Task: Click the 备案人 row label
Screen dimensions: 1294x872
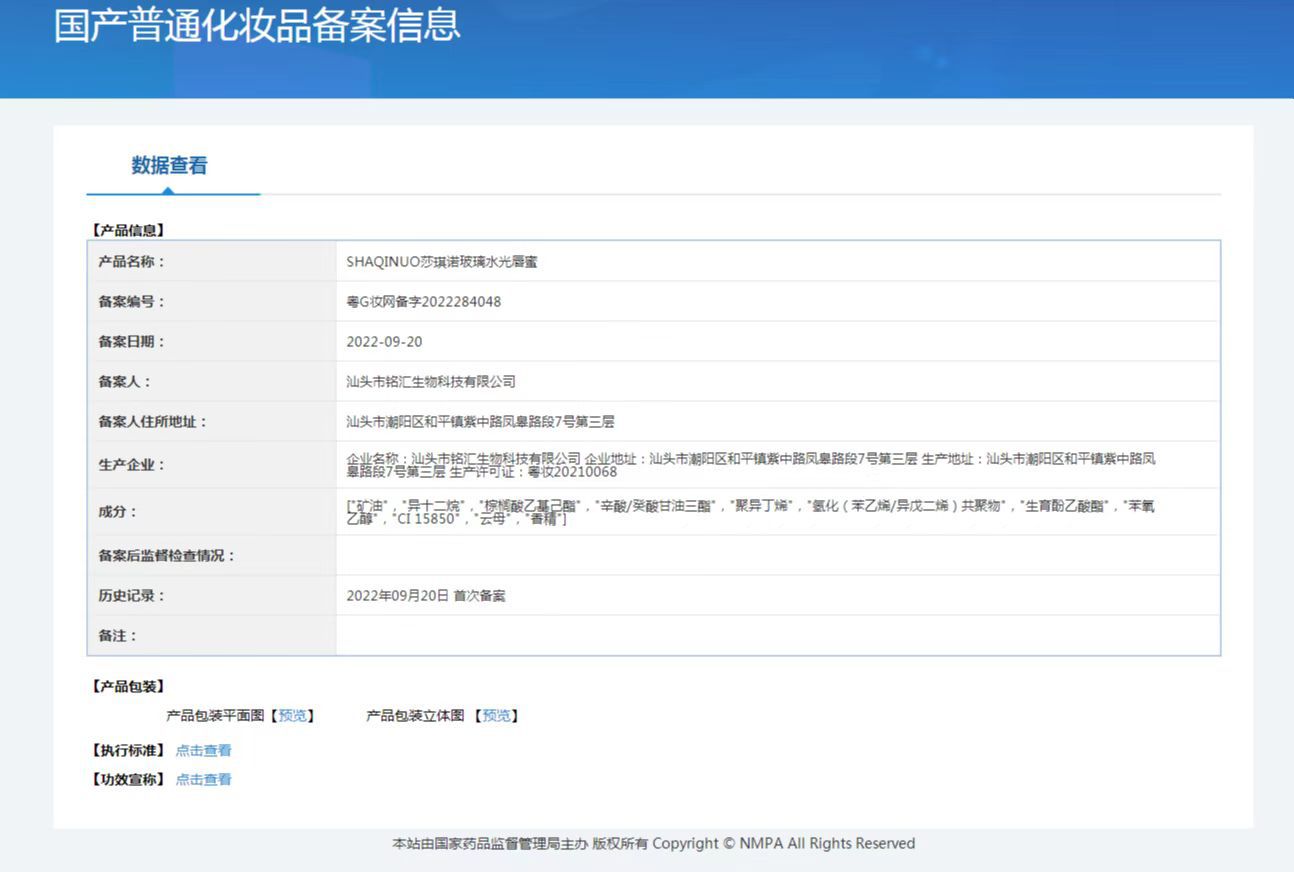Action: point(125,382)
